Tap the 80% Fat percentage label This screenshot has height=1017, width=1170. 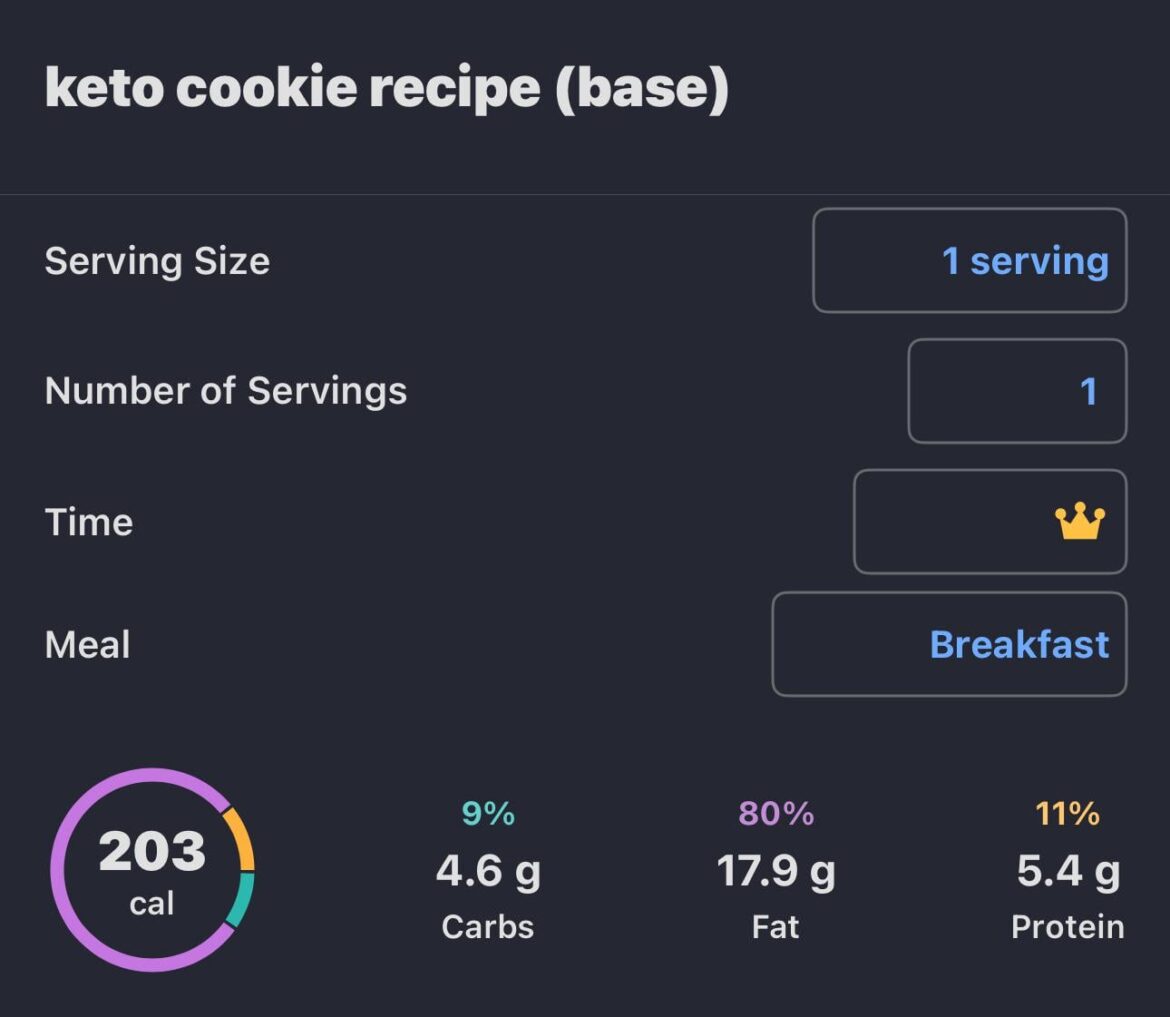(773, 814)
